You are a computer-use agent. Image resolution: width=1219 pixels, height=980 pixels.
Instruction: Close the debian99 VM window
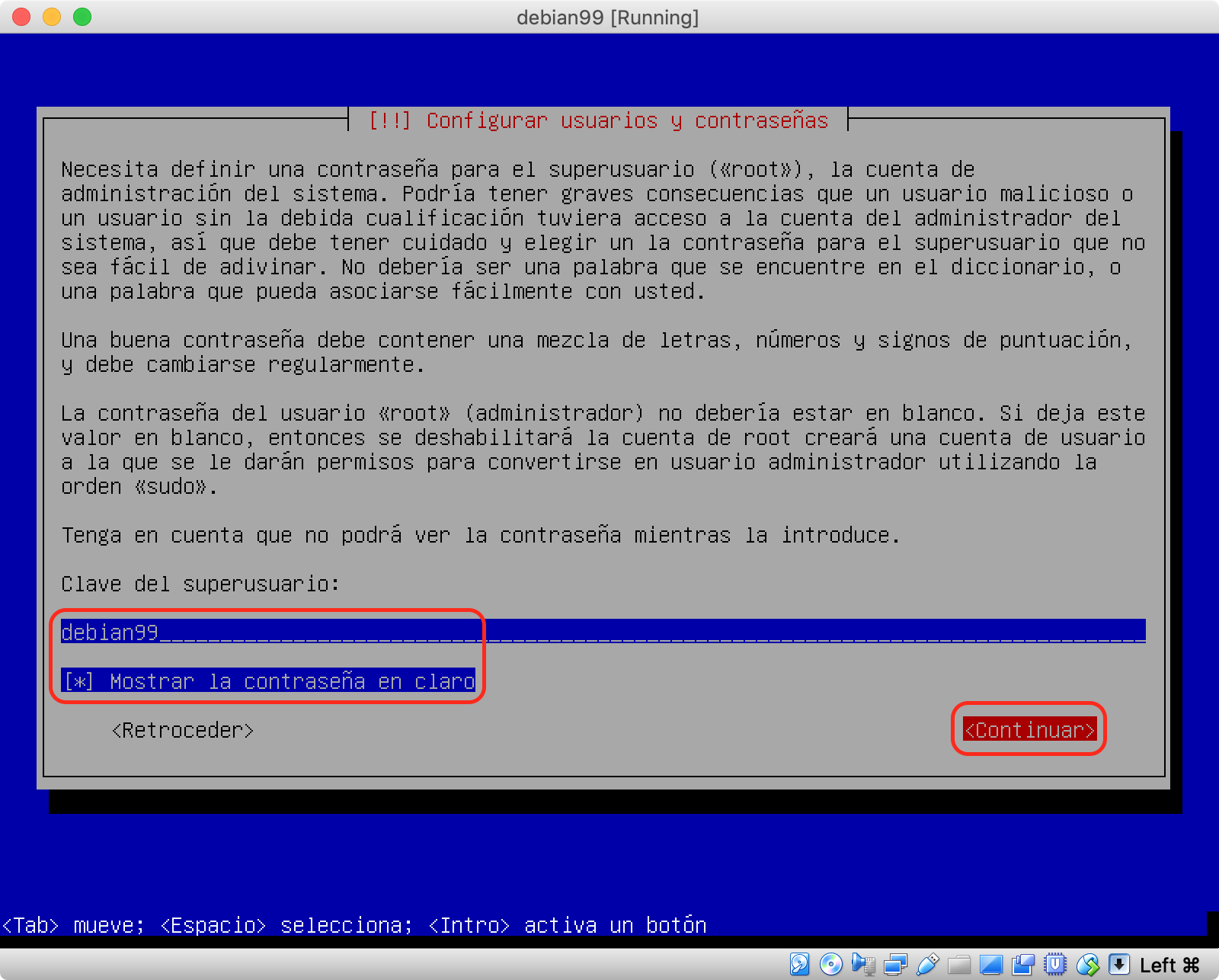[21, 17]
